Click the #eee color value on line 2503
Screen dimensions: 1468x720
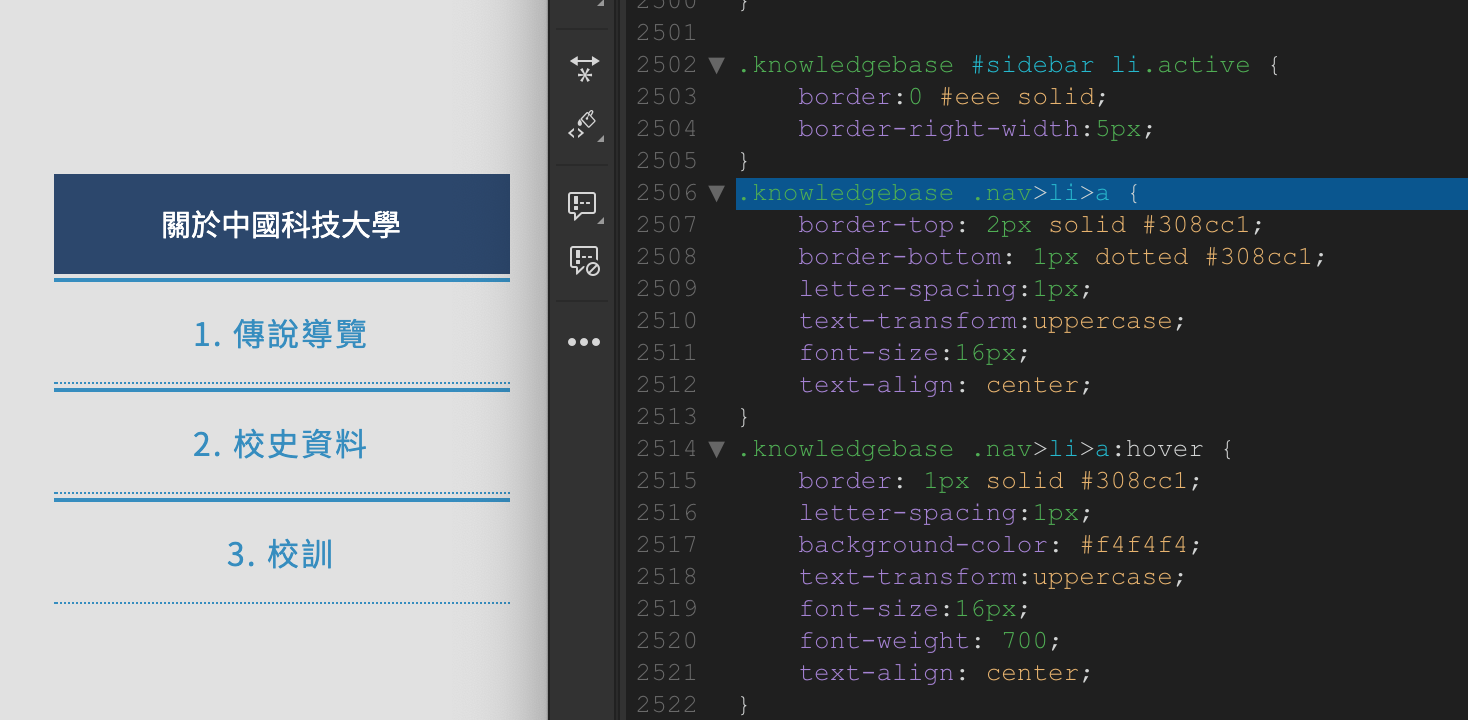(970, 97)
